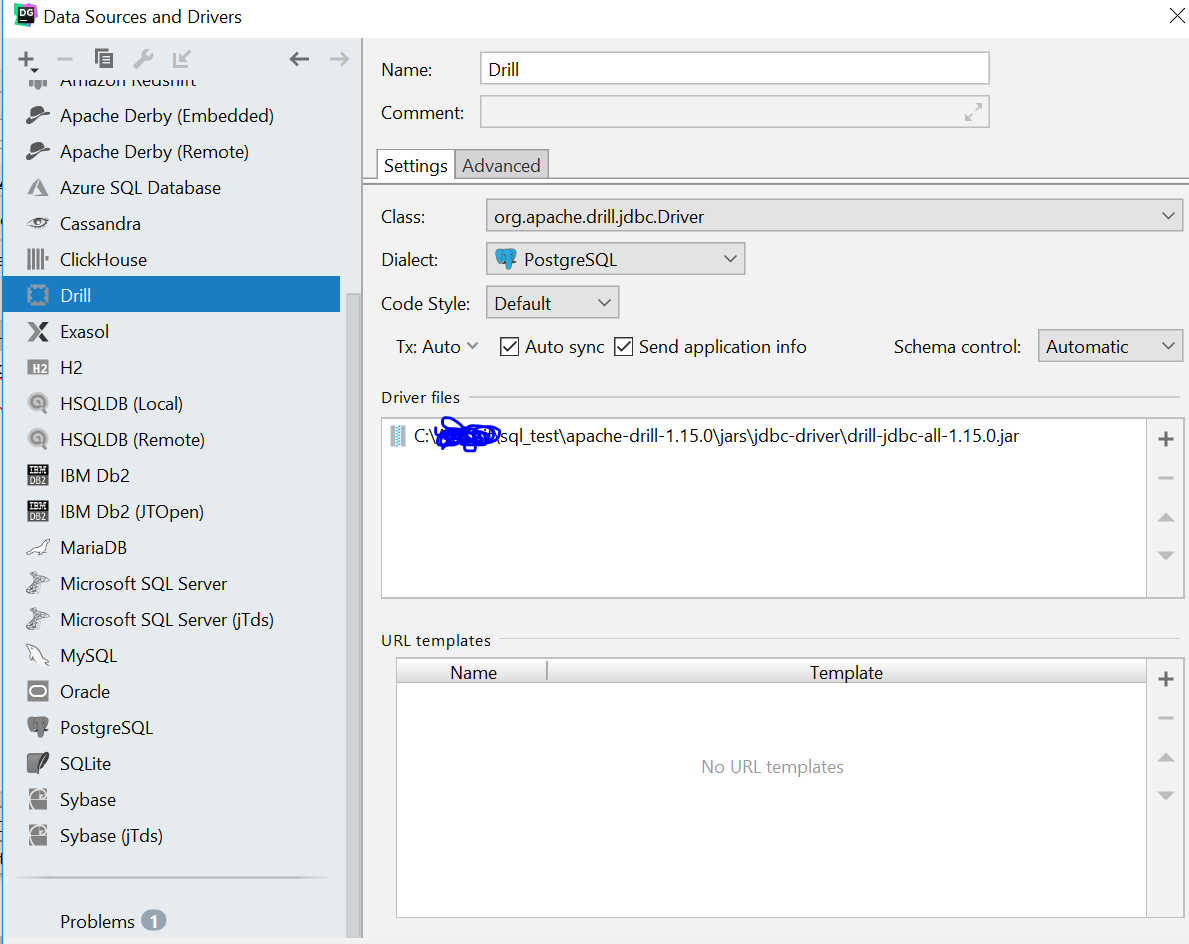
Task: Click the H2 driver icon
Action: [38, 368]
